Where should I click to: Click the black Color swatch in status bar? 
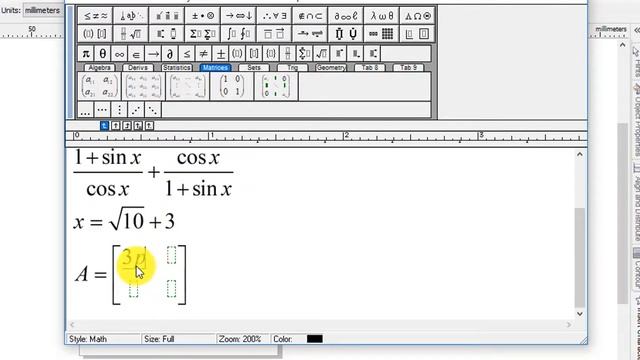pos(315,339)
